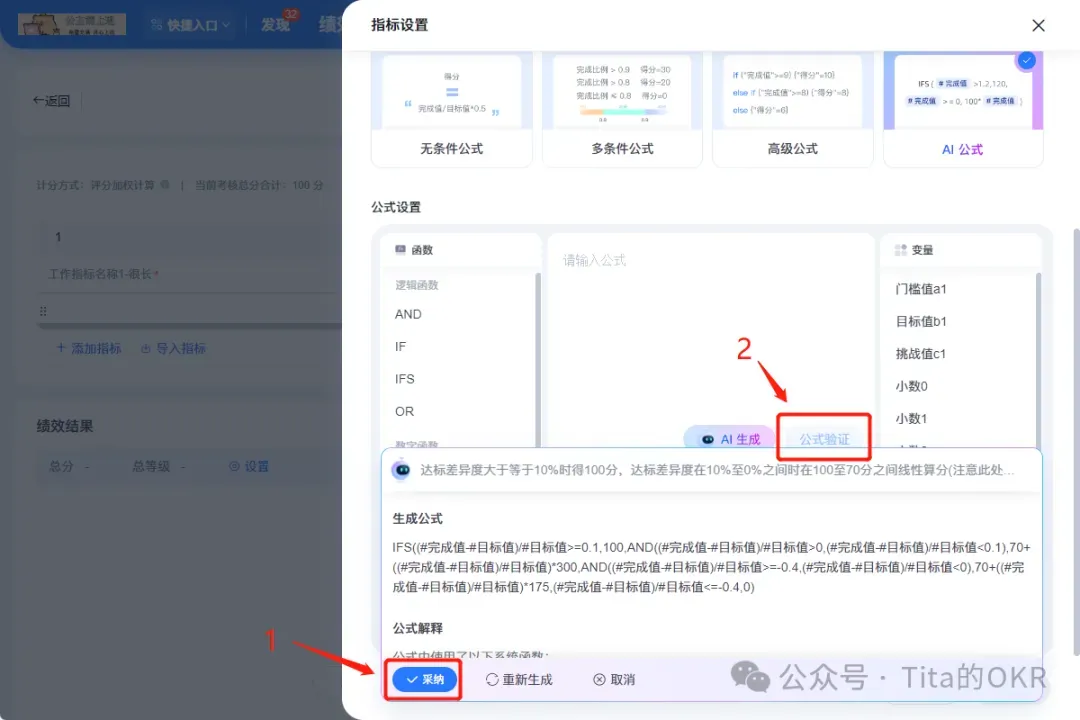The width and height of the screenshot is (1080, 720).
Task: Click the generated IFS formula text
Action: (712, 567)
